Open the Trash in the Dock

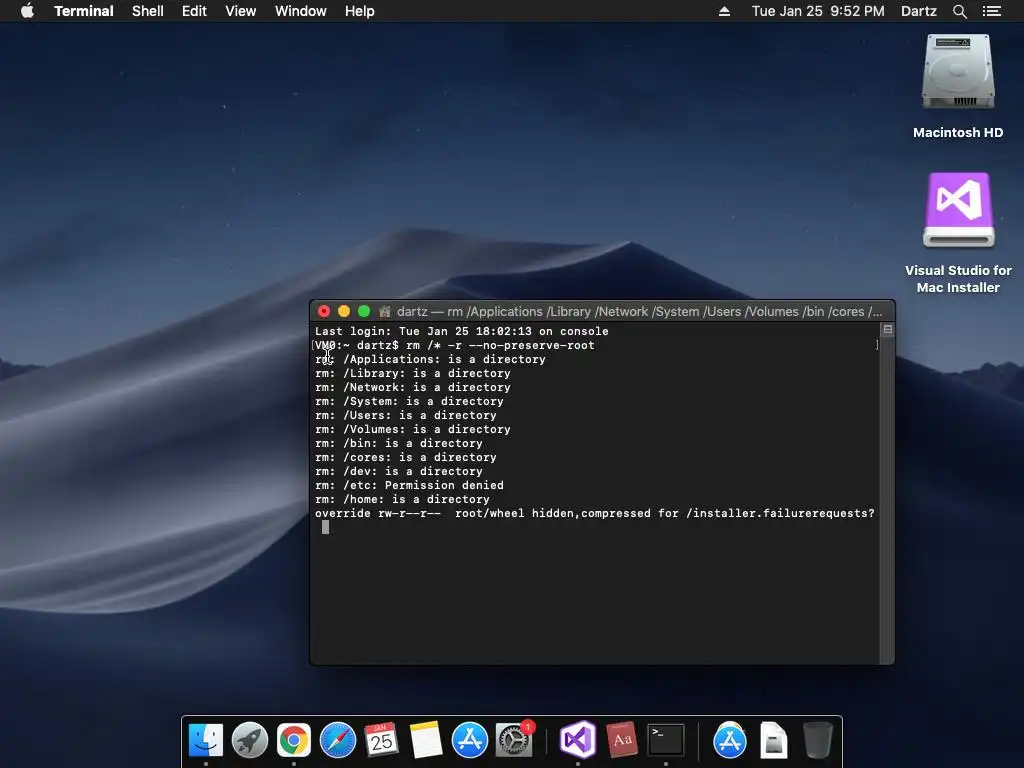(x=817, y=740)
